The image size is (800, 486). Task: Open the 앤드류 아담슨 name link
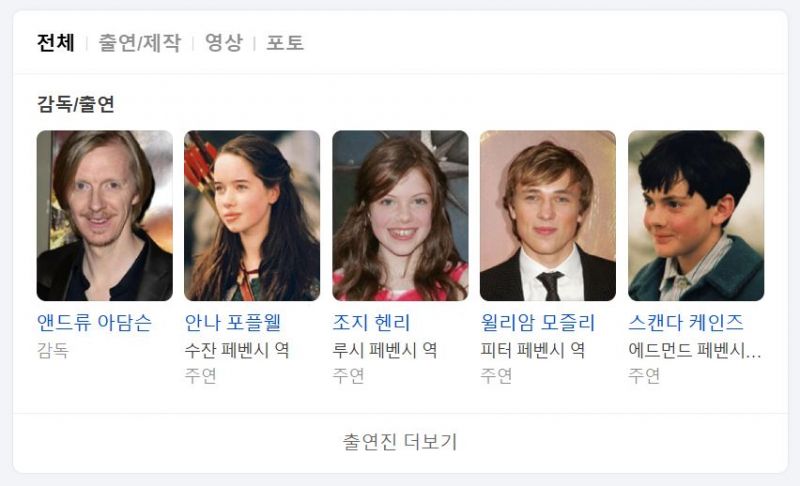(94, 322)
